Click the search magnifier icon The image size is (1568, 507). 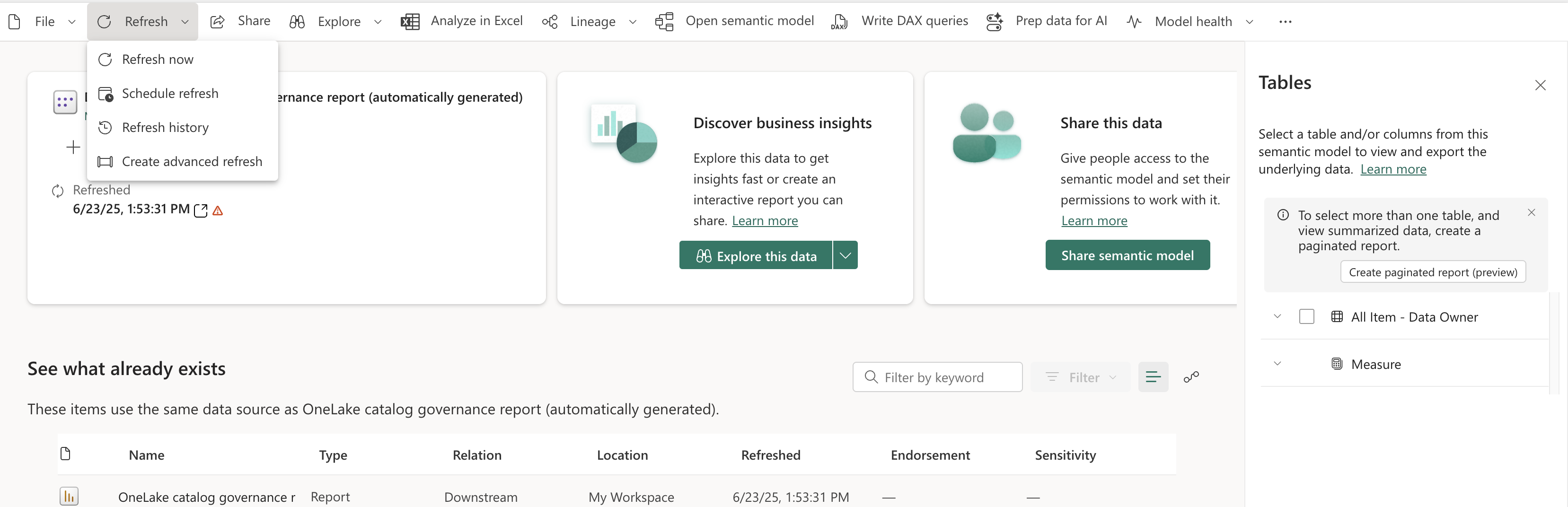pyautogui.click(x=871, y=377)
